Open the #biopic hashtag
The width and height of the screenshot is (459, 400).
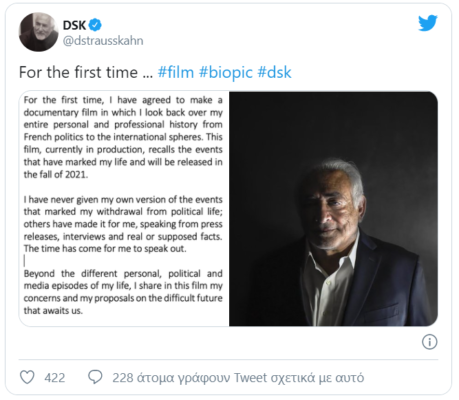226,72
